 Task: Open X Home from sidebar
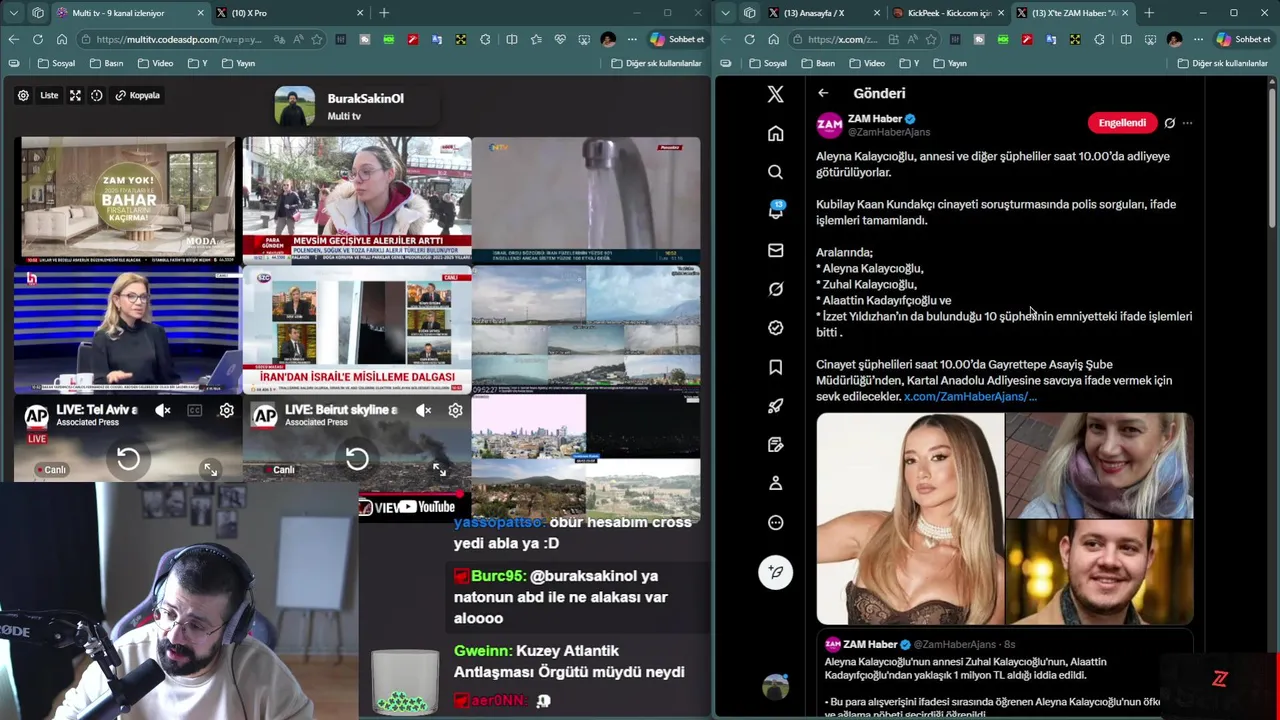[x=775, y=133]
